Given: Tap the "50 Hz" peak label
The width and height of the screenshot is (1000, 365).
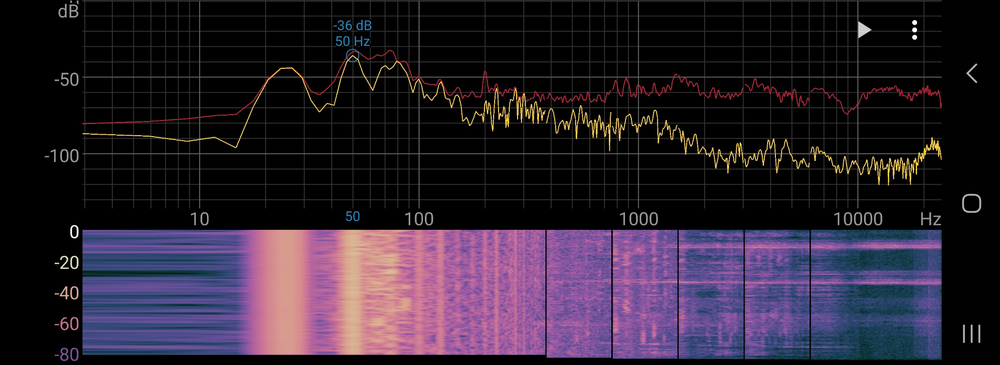Looking at the screenshot, I should 353,41.
